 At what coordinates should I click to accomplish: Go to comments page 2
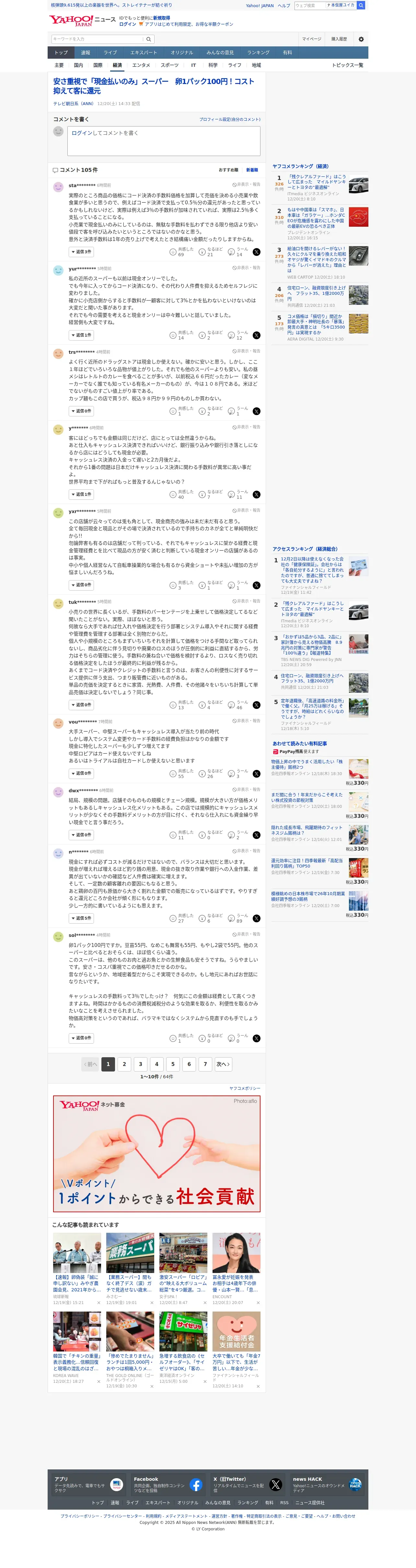(124, 1064)
